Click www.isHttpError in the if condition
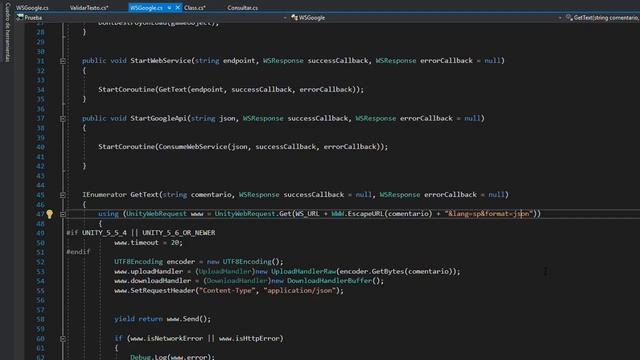 pos(249,338)
